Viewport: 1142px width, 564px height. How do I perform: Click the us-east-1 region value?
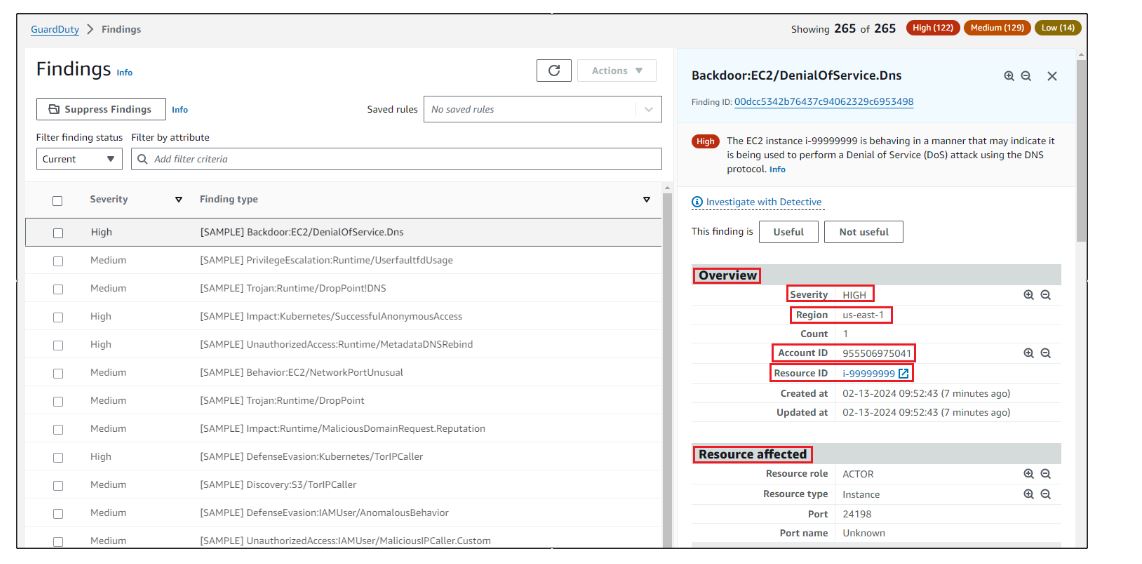coord(863,315)
